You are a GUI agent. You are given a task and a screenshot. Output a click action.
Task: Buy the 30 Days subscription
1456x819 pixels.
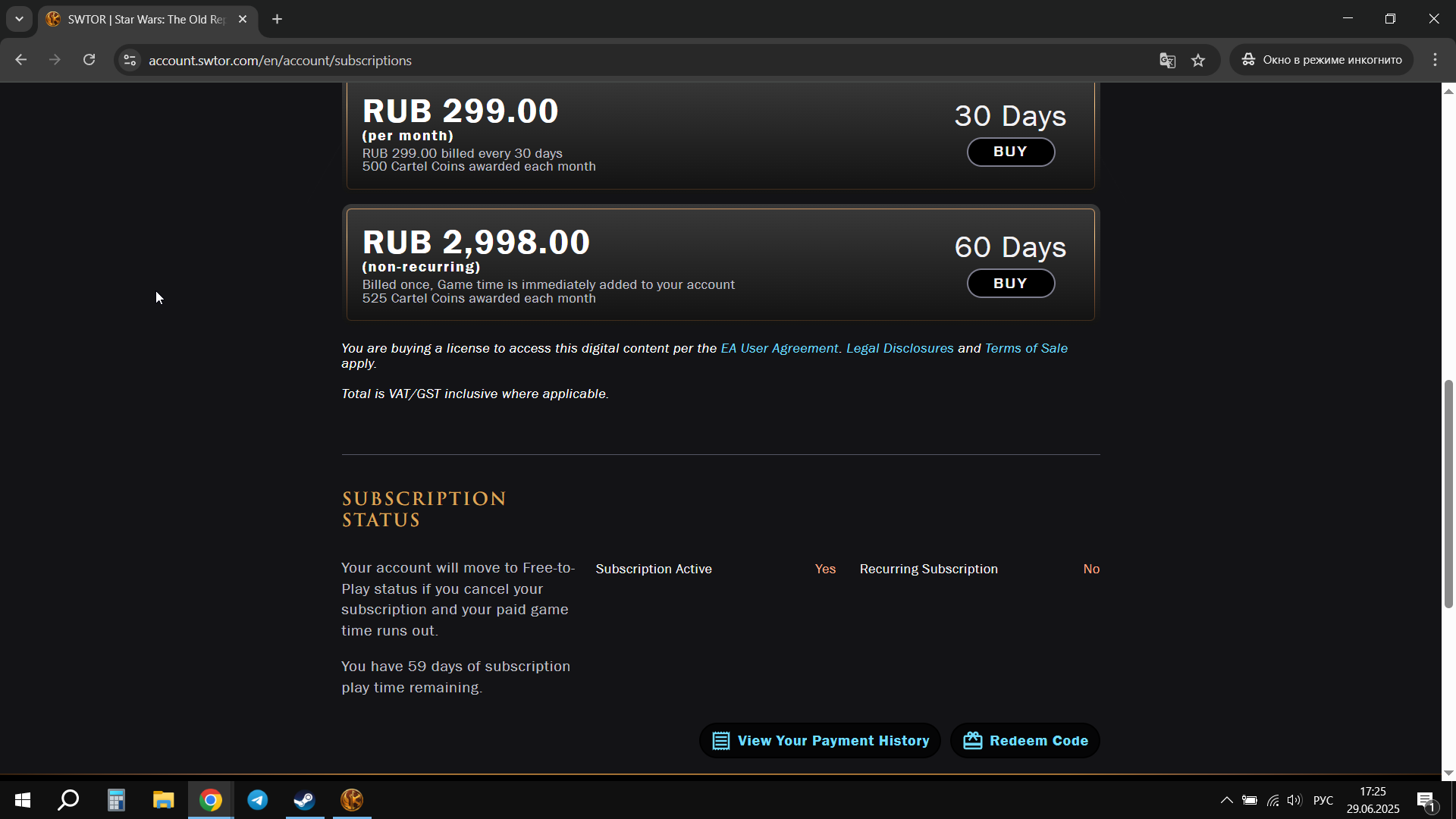(1010, 152)
